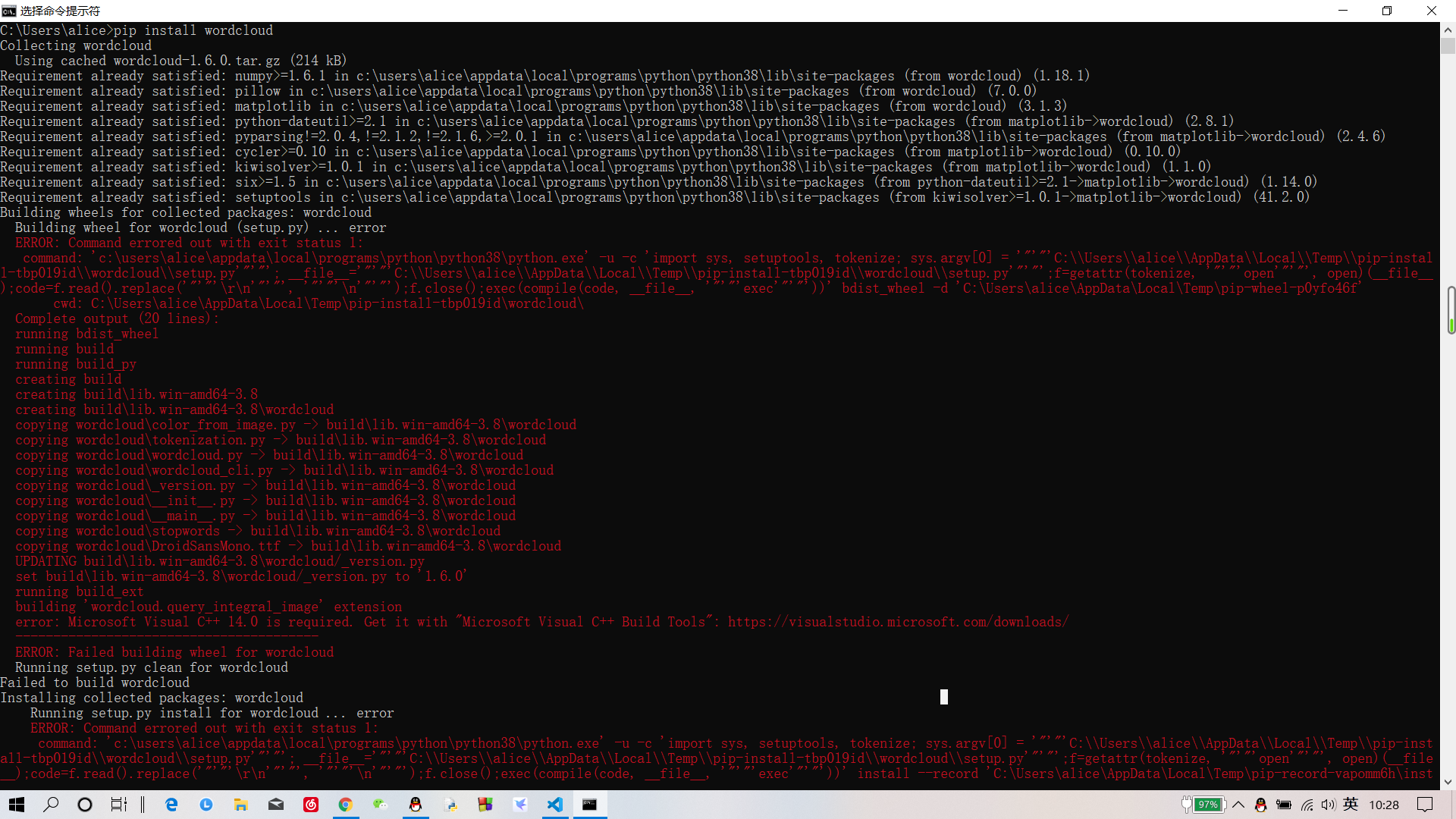The height and width of the screenshot is (819, 1456).
Task: Launch Microsoft Edge from taskbar
Action: [x=171, y=805]
